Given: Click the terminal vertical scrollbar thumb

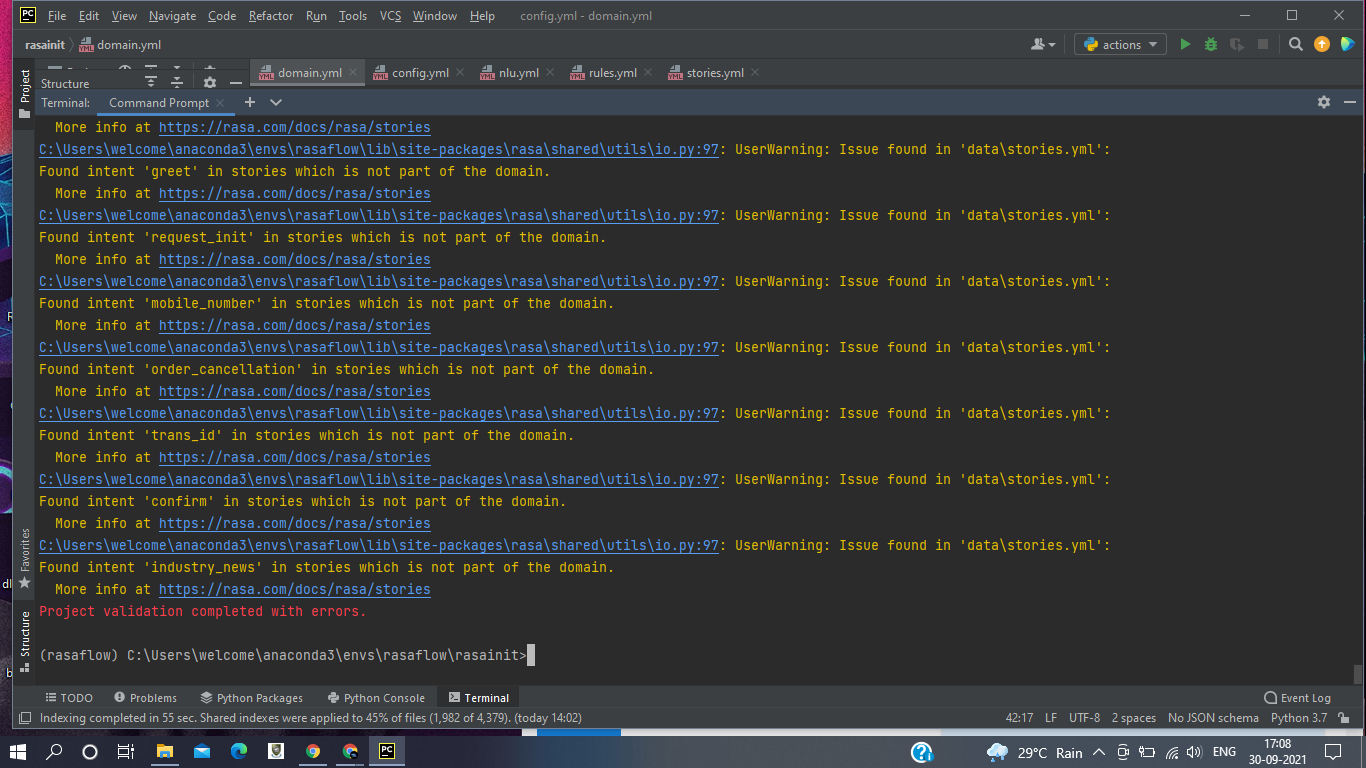Looking at the screenshot, I should (1357, 673).
